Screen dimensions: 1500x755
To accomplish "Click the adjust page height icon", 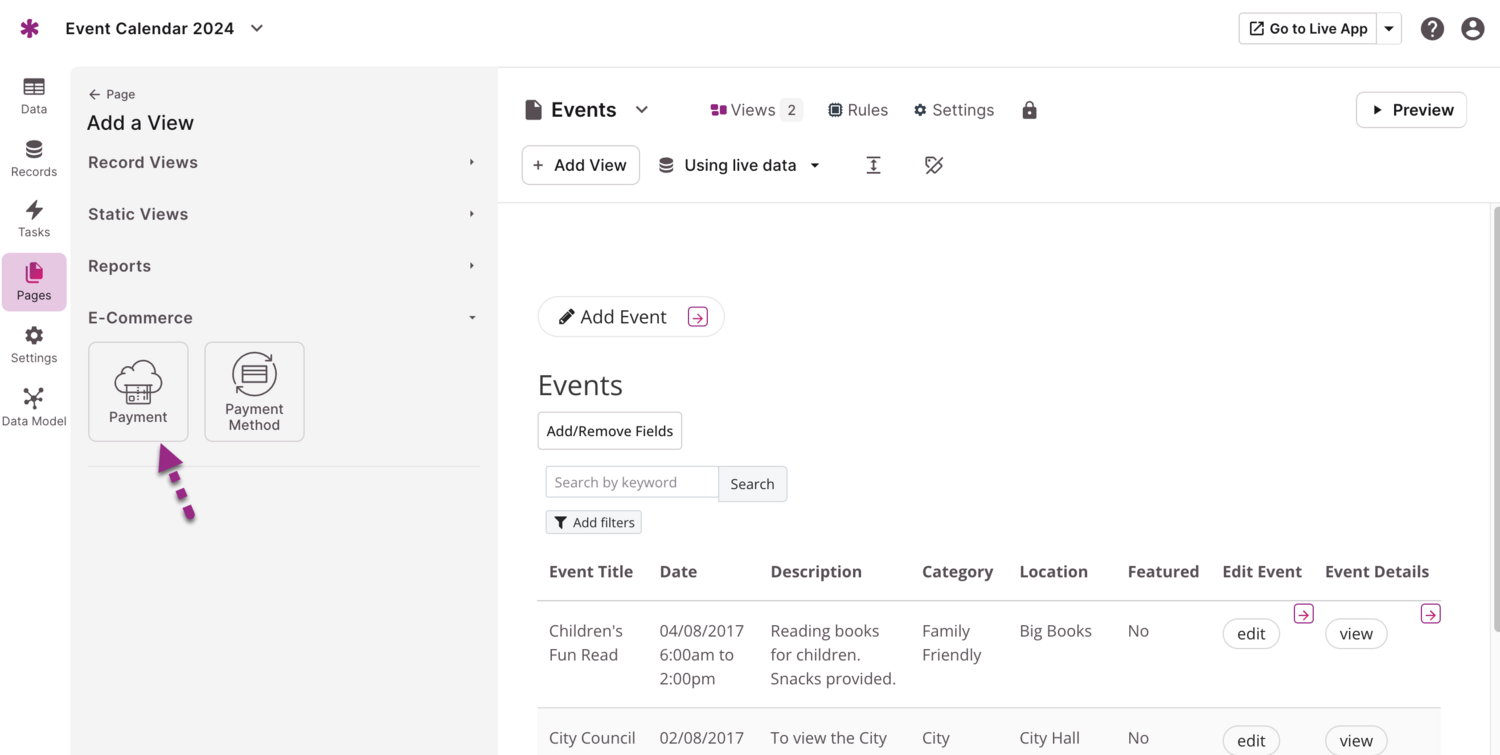I will click(873, 164).
